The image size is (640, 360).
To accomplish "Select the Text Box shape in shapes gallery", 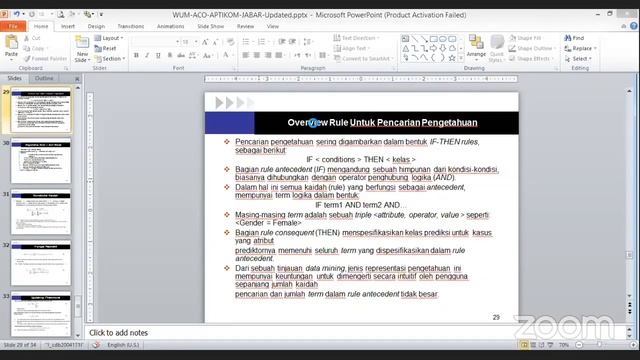I will (405, 39).
